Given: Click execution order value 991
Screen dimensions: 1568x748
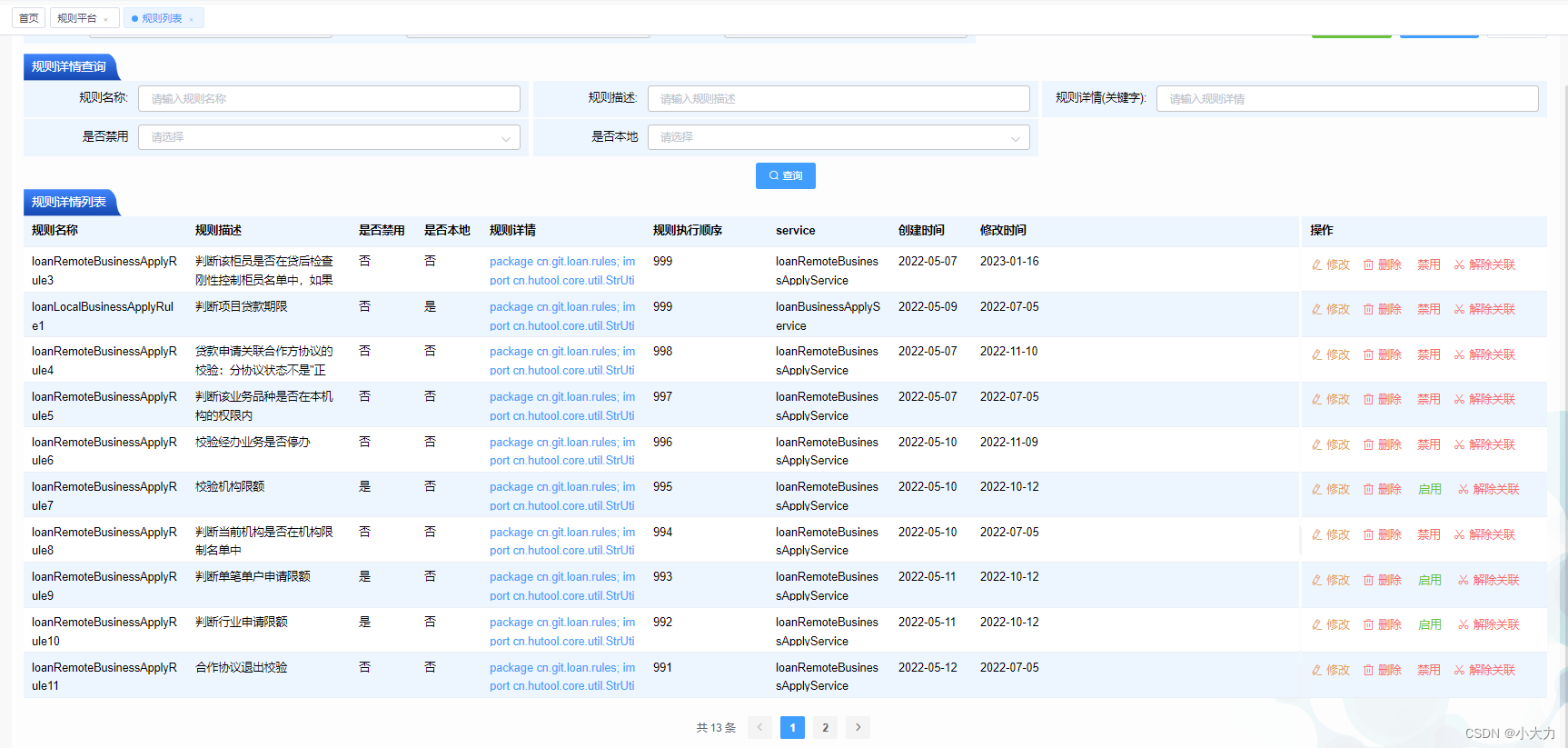Looking at the screenshot, I should click(663, 667).
